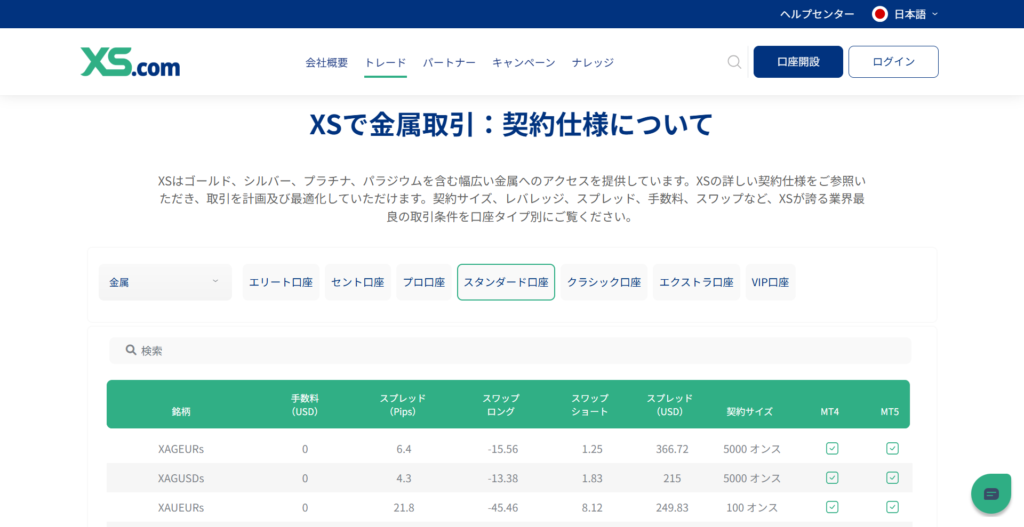Select the クラシック口座 tab
Screen dimensions: 1024x527
pos(604,282)
